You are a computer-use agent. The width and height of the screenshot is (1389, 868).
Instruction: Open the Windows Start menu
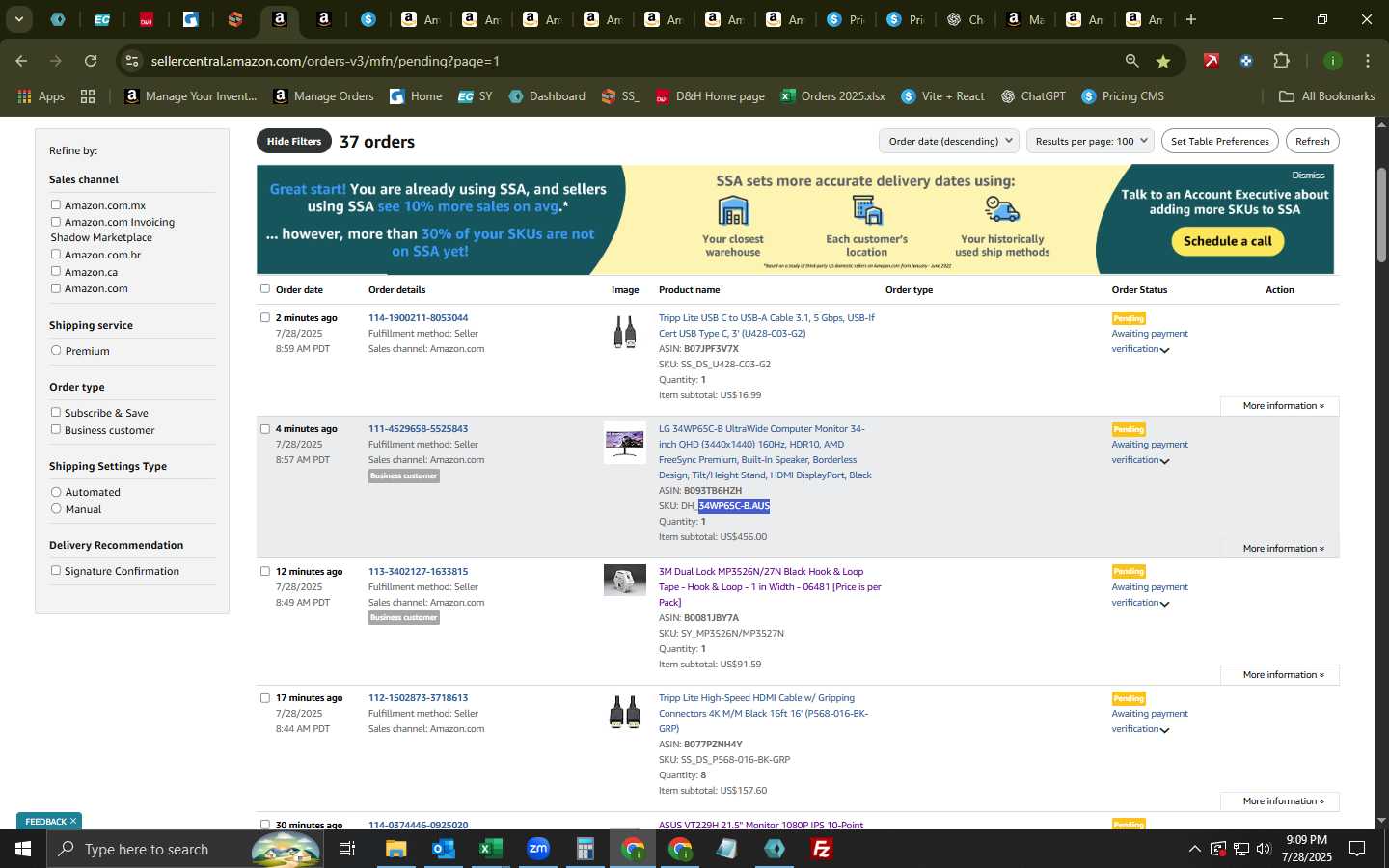[x=23, y=849]
